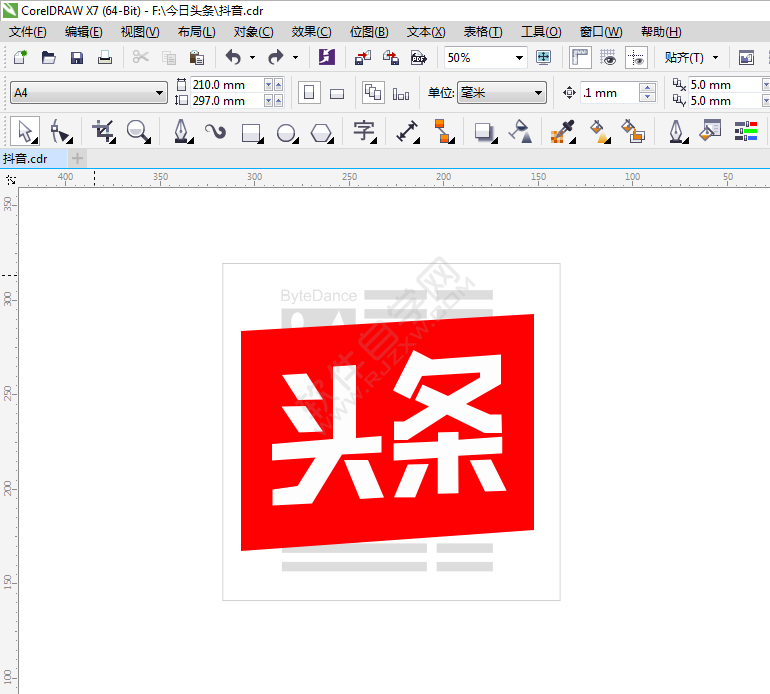Expand the undo history arrow
Image resolution: width=770 pixels, height=694 pixels.
(252, 57)
